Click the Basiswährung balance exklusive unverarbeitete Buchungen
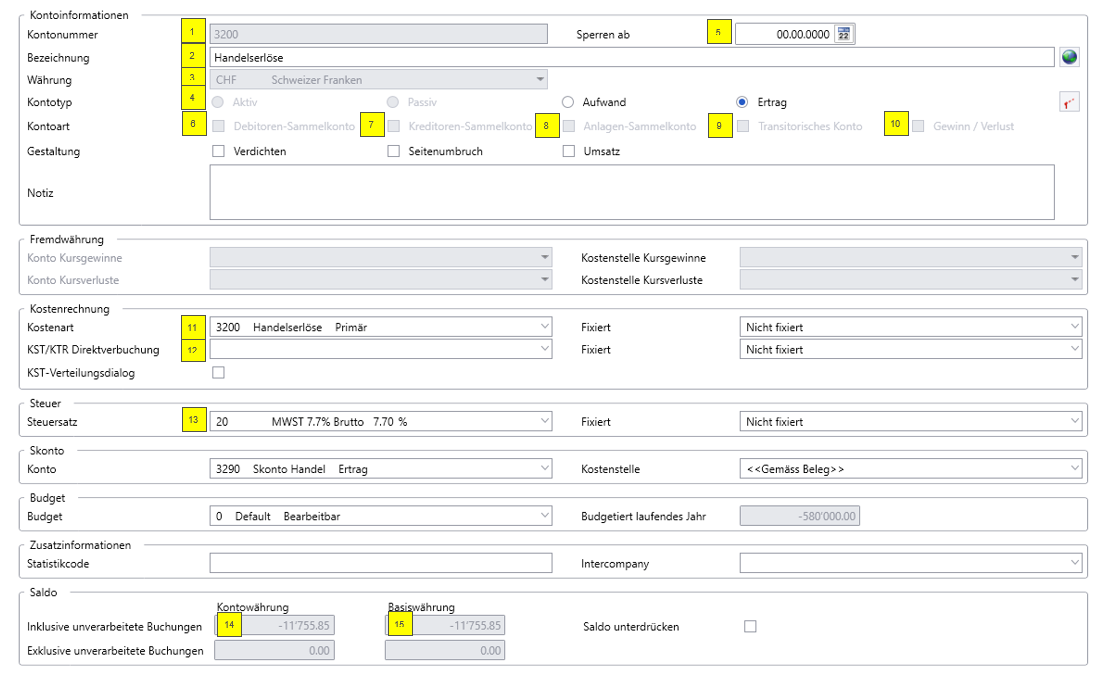 (x=445, y=650)
